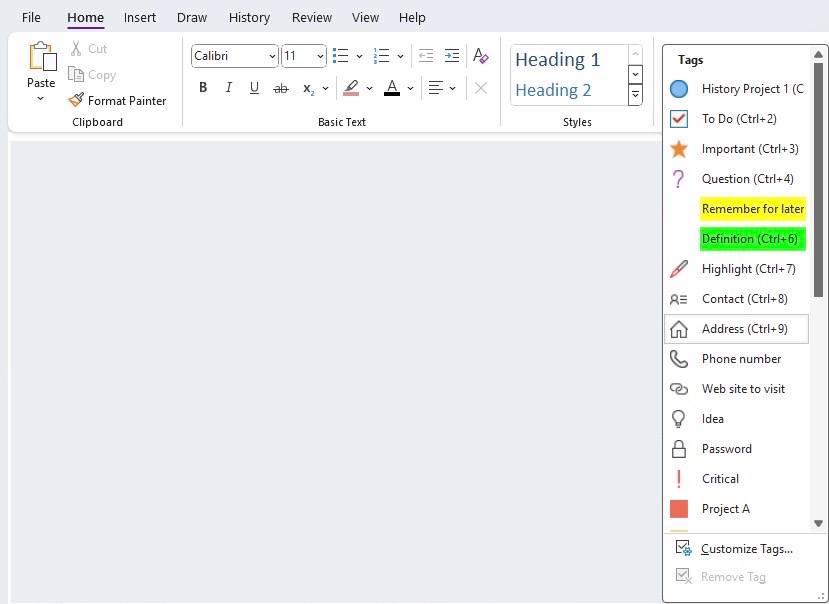The image size is (829, 604).
Task: Click the Clear Formatting icon
Action: pos(481,56)
